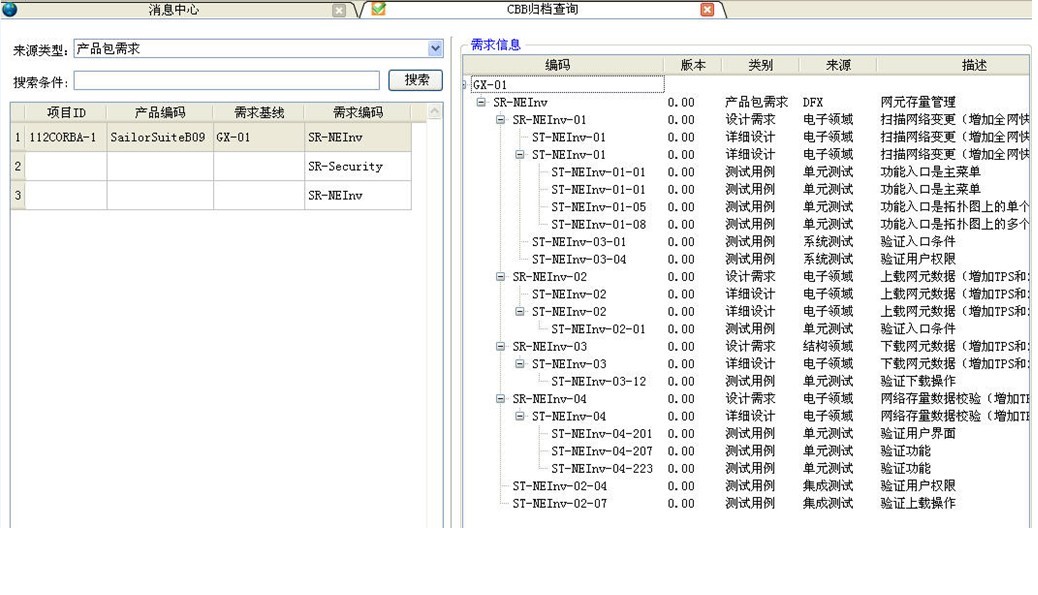The height and width of the screenshot is (595, 1038).
Task: Collapse the SR-NEInv-01 tree node
Action: pos(501,120)
